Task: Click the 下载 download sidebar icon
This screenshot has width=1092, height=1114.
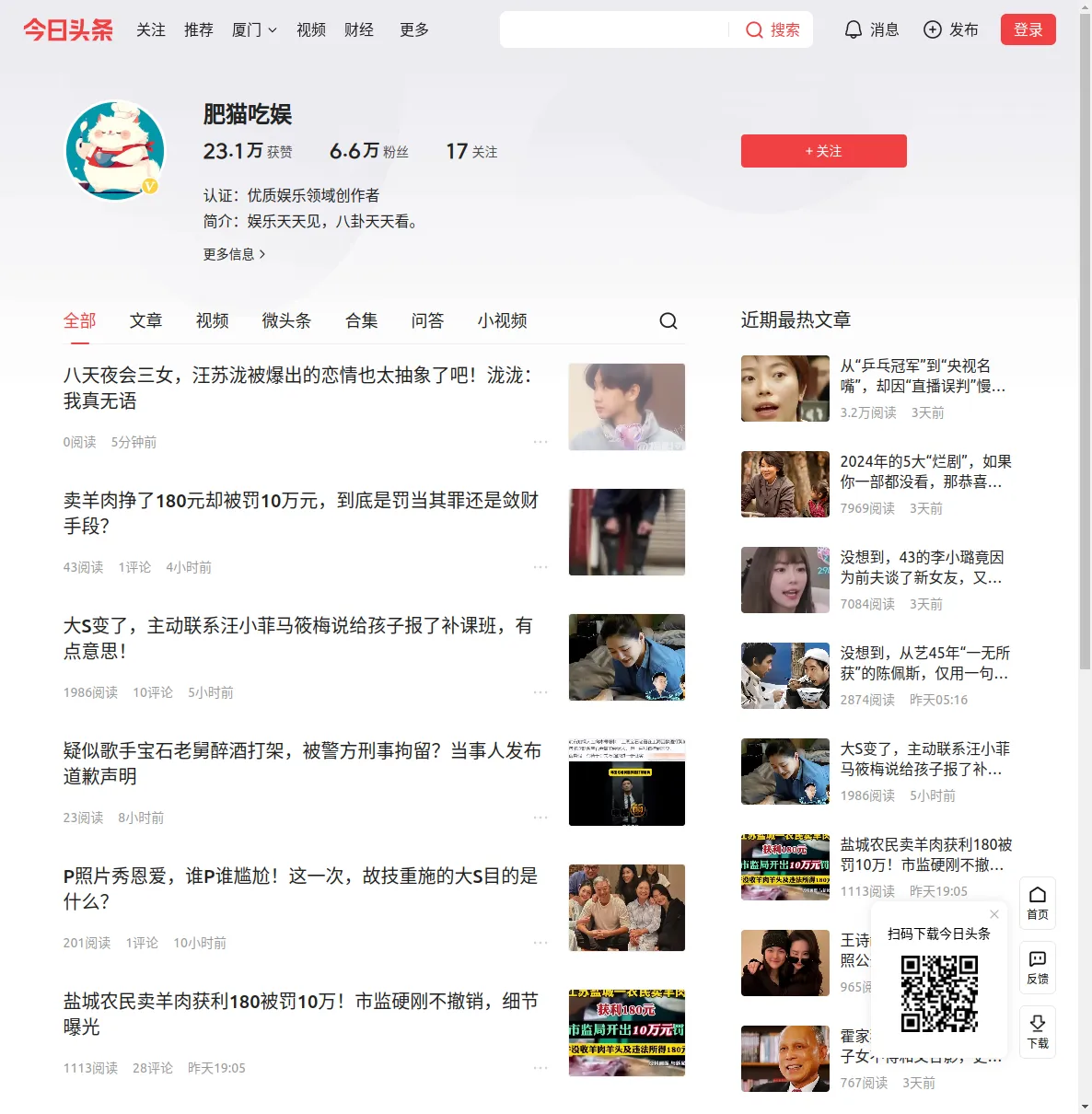Action: (x=1038, y=1032)
